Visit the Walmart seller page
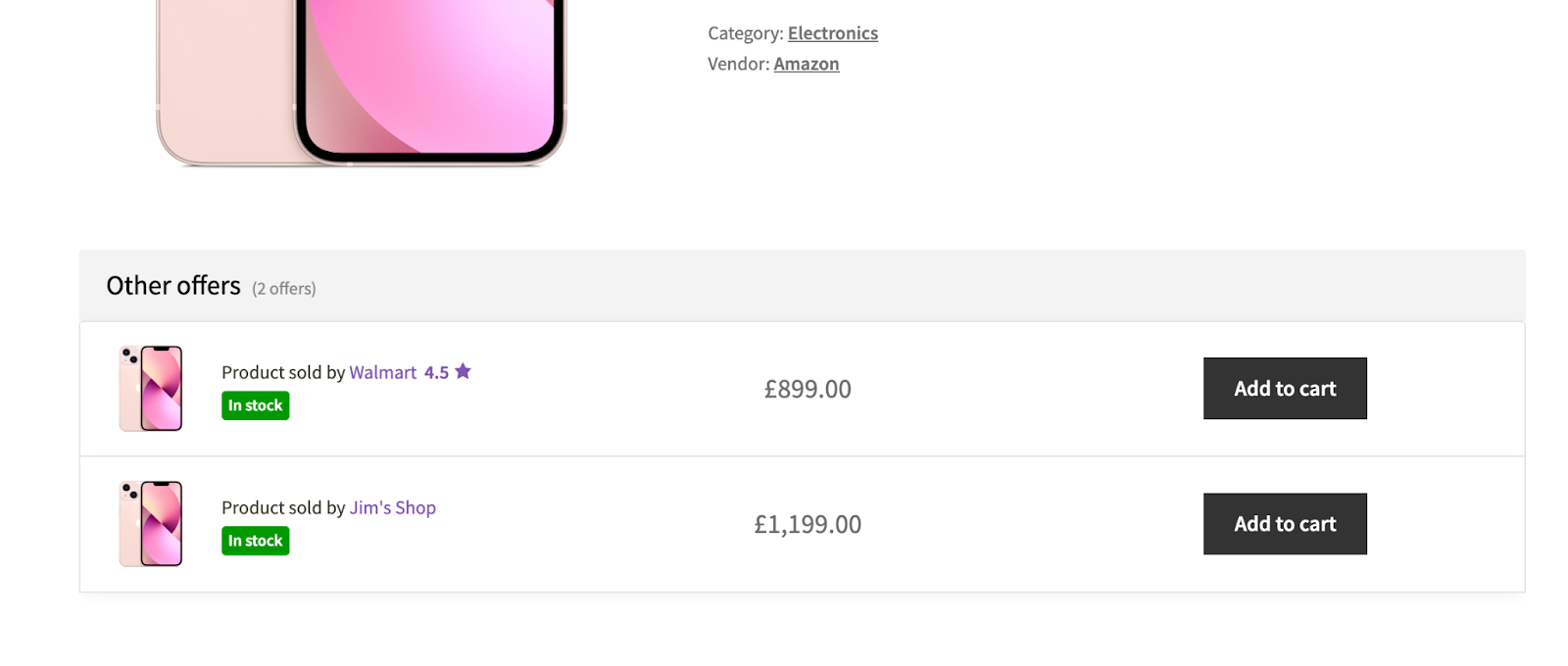The width and height of the screenshot is (1568, 666). [382, 372]
